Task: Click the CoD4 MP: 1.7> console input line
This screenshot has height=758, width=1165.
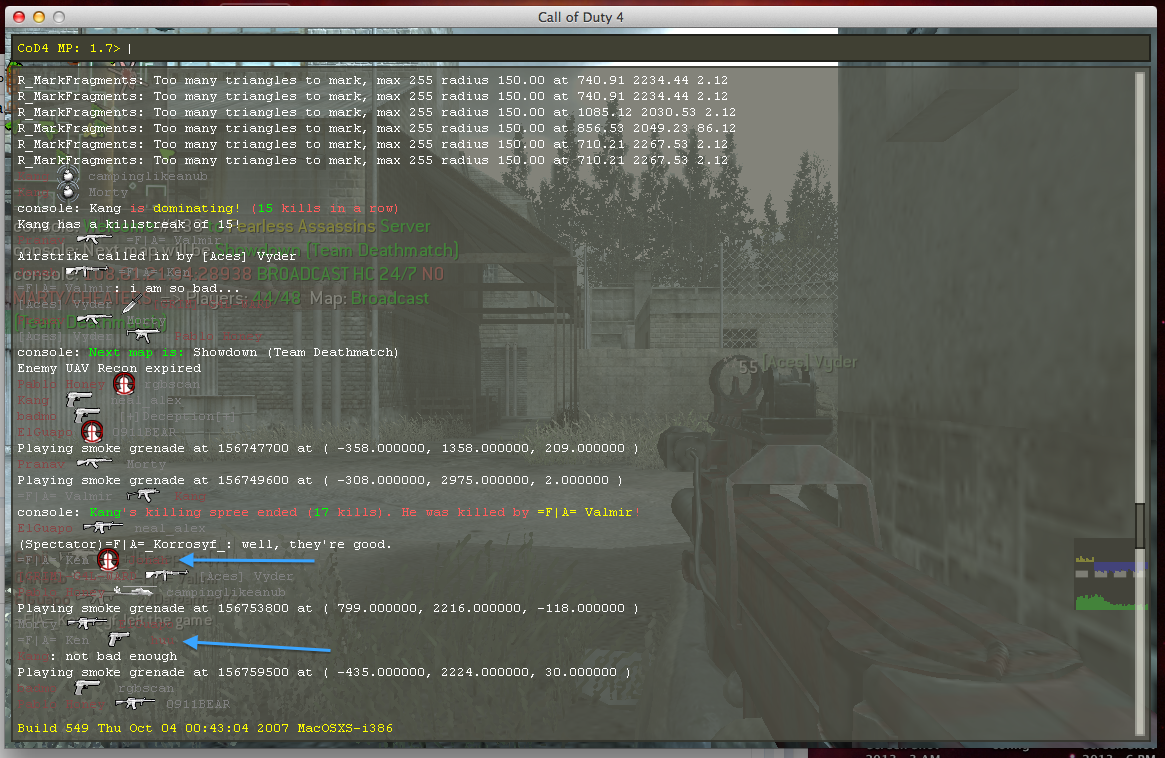Action: tap(582, 48)
